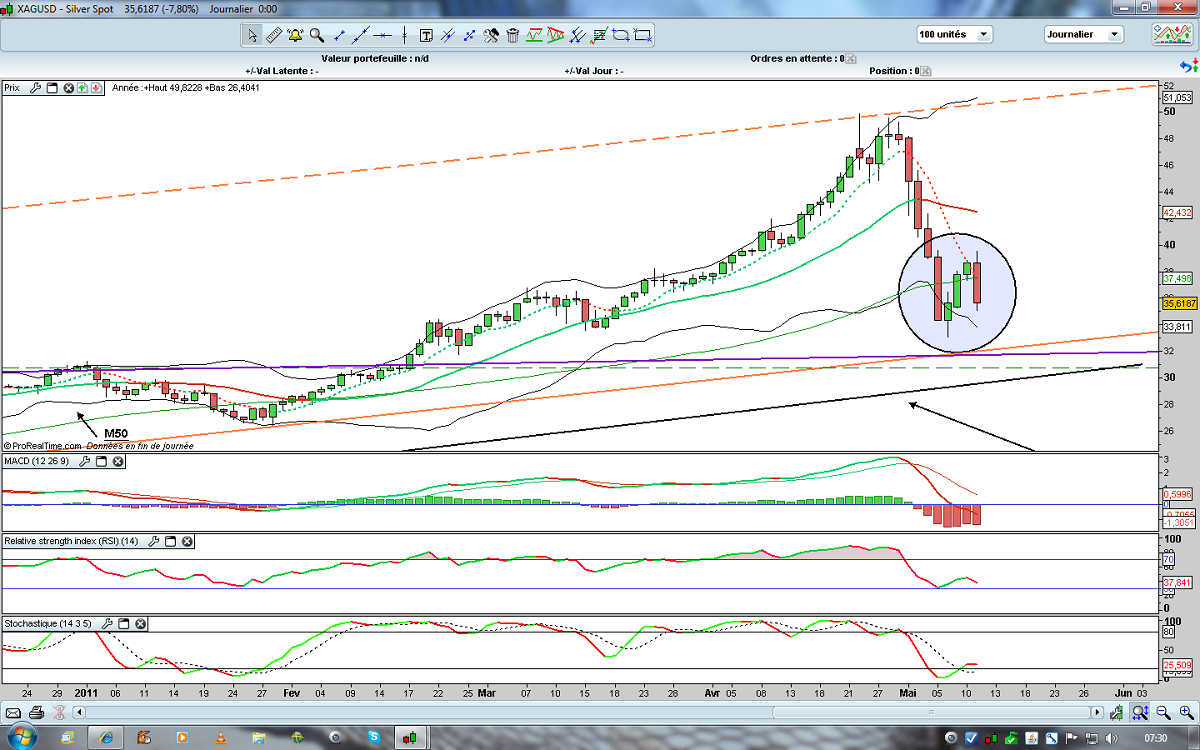
Task: Select the text annotation tool
Action: pyautogui.click(x=426, y=35)
